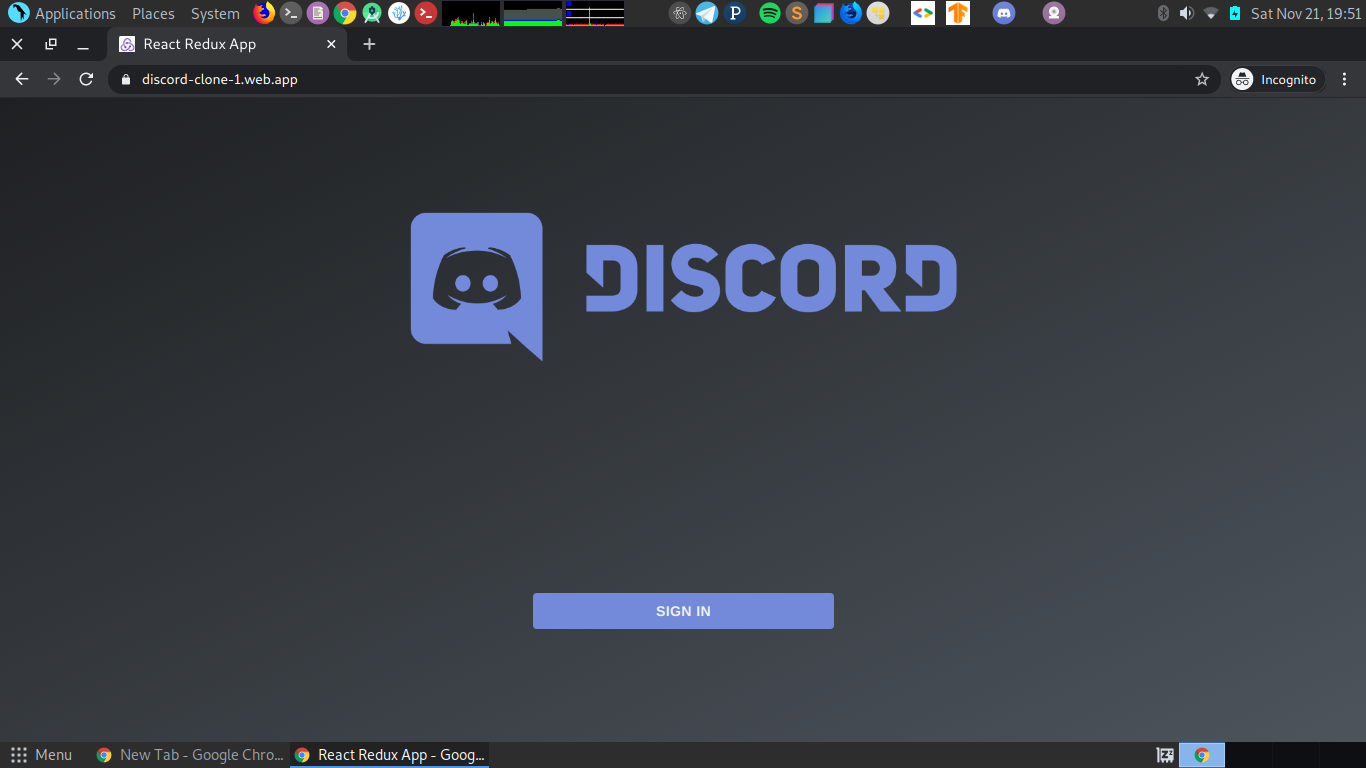Select the active Chrome workspace in switcher
Viewport: 1366px width, 768px height.
tap(1202, 755)
